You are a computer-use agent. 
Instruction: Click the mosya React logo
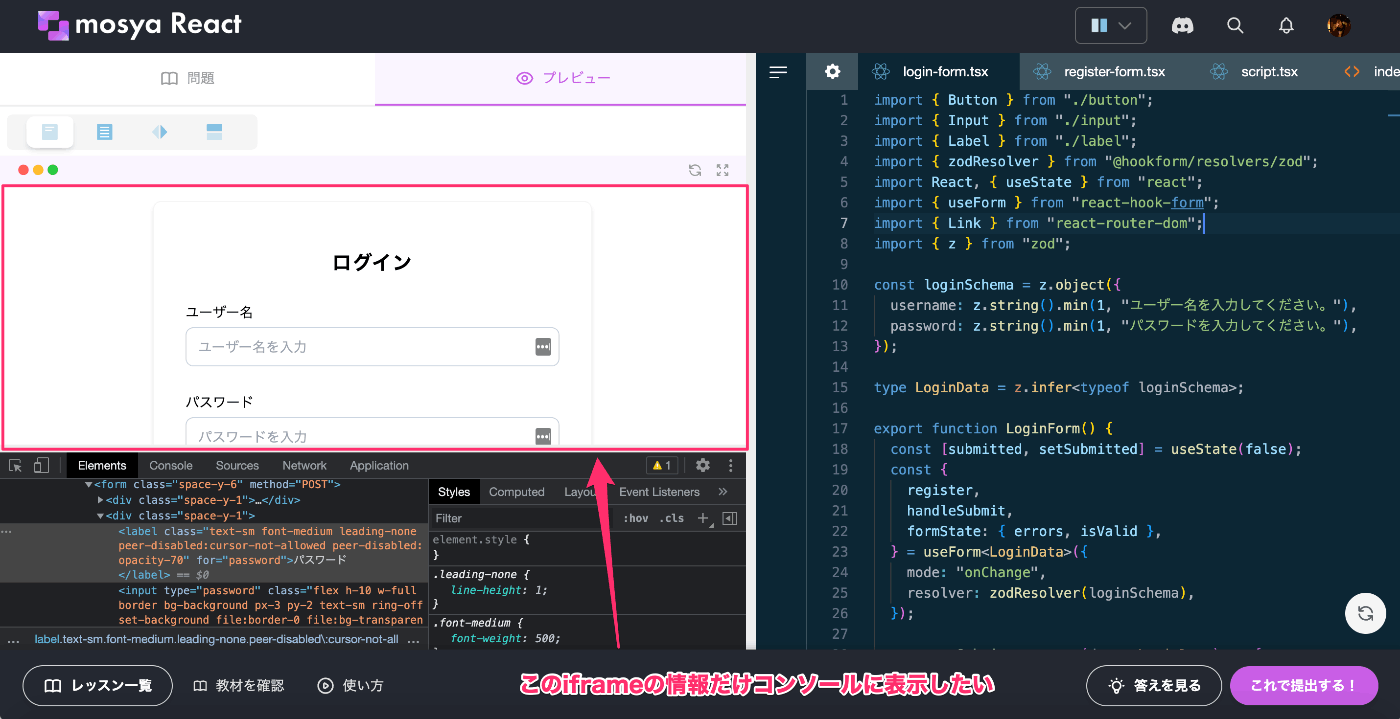pyautogui.click(x=139, y=25)
